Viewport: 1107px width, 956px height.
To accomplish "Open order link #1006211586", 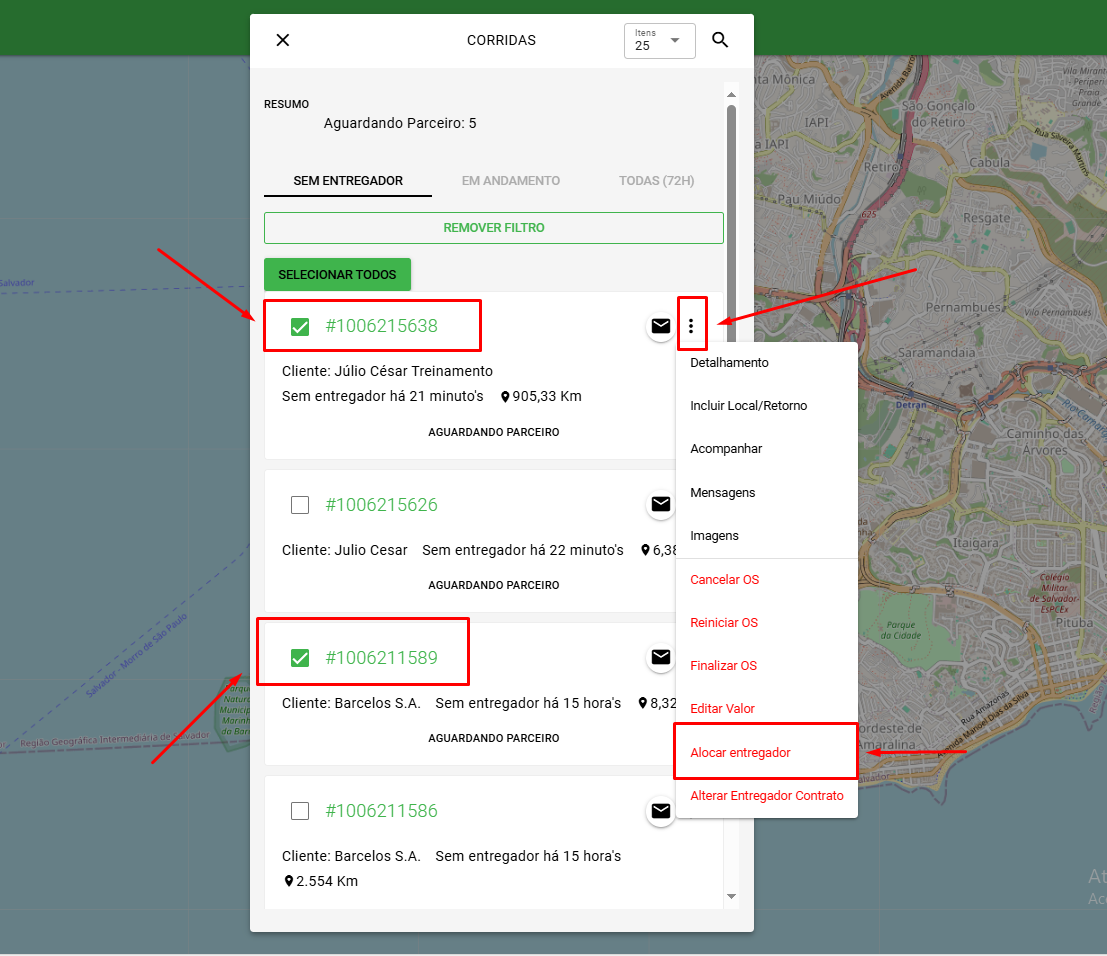I will (381, 811).
